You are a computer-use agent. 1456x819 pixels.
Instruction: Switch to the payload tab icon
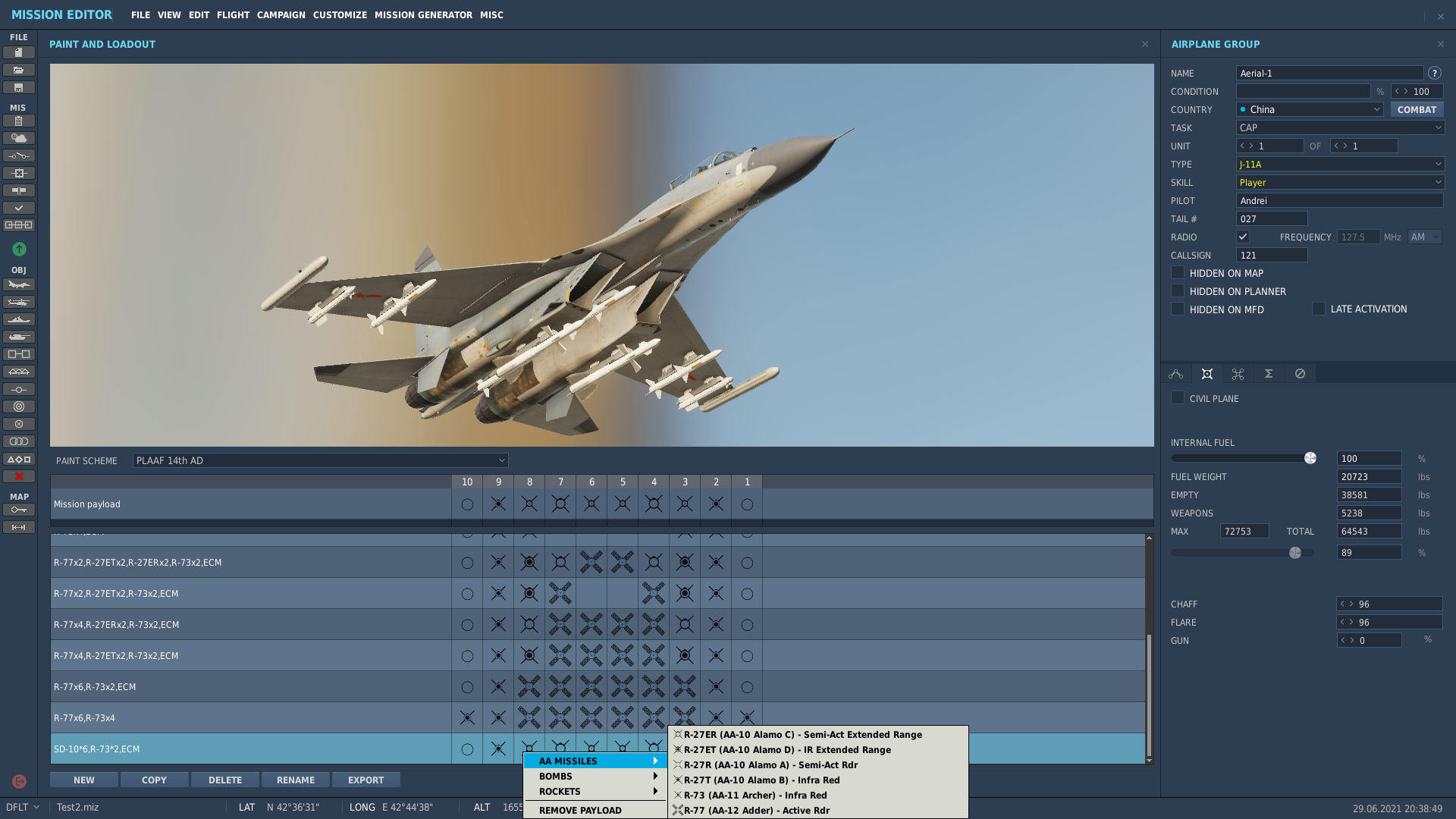pos(1207,374)
